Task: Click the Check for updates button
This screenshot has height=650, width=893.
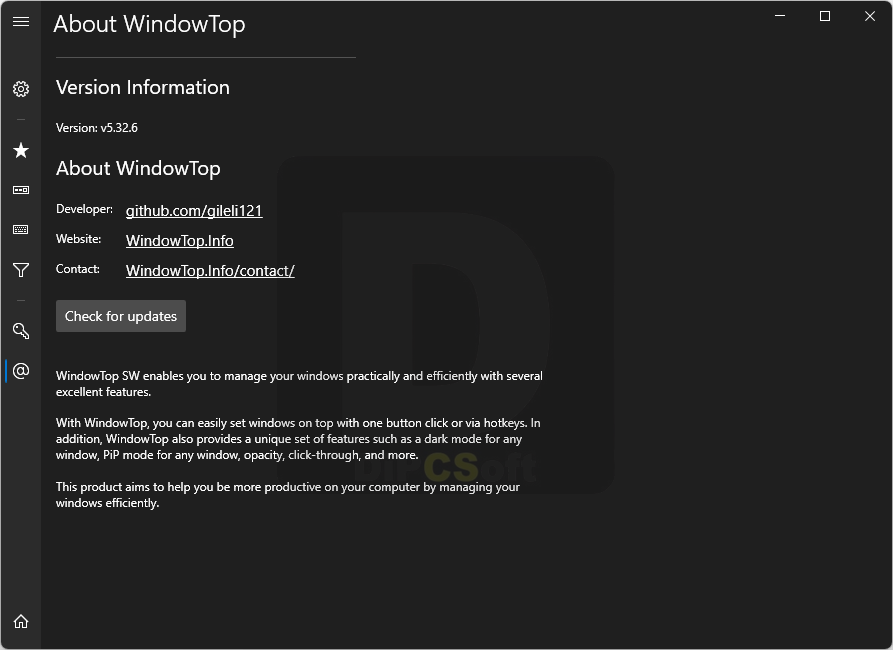Action: pyautogui.click(x=121, y=316)
